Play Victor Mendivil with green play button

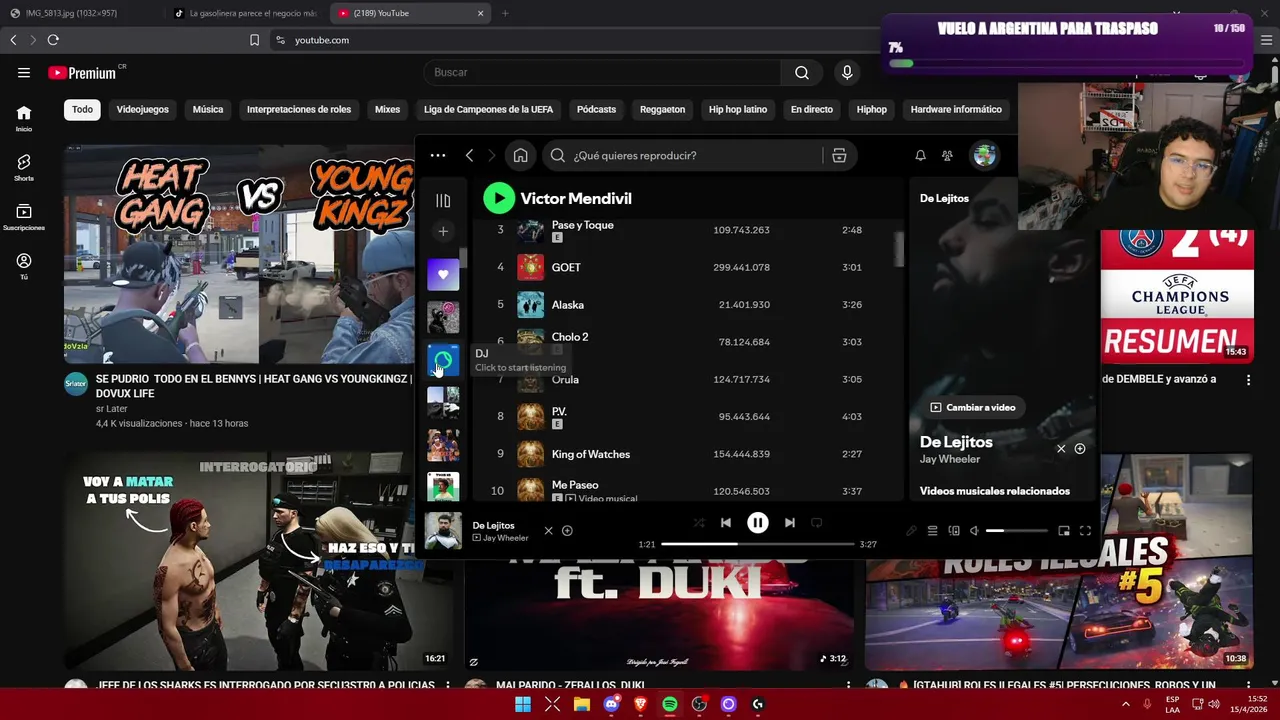[499, 198]
